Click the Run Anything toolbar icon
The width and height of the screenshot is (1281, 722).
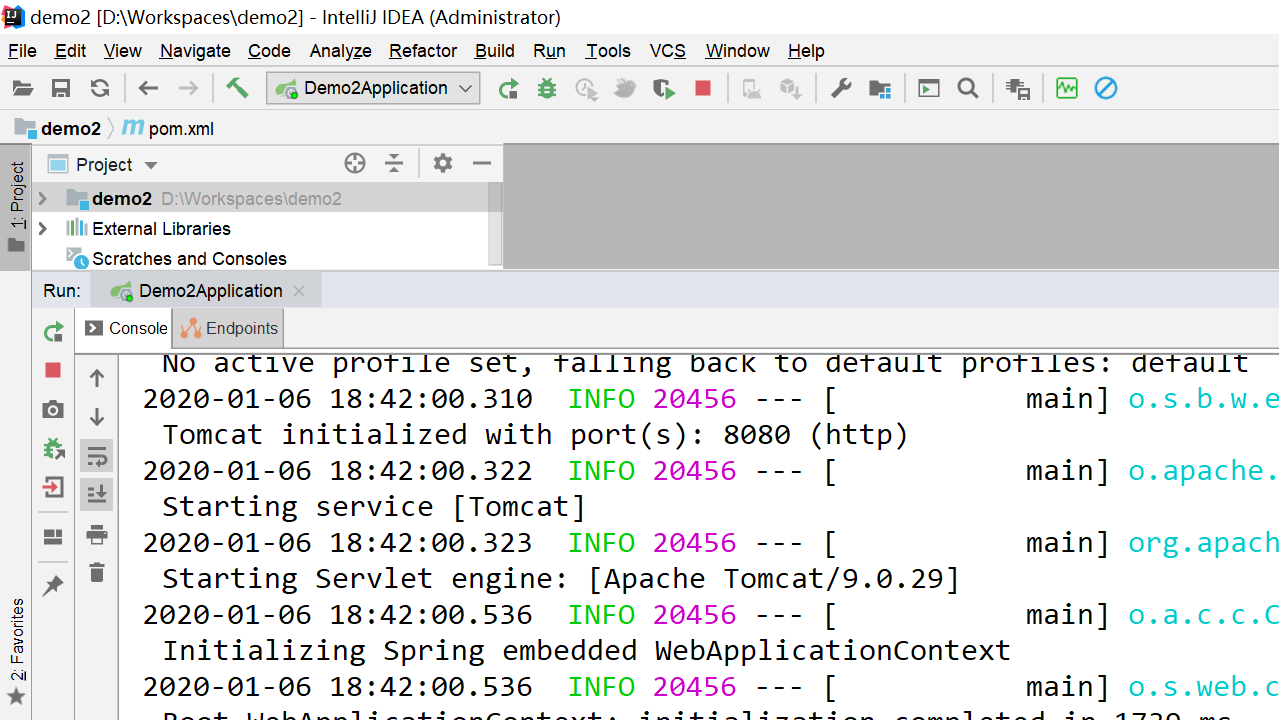pyautogui.click(x=929, y=89)
